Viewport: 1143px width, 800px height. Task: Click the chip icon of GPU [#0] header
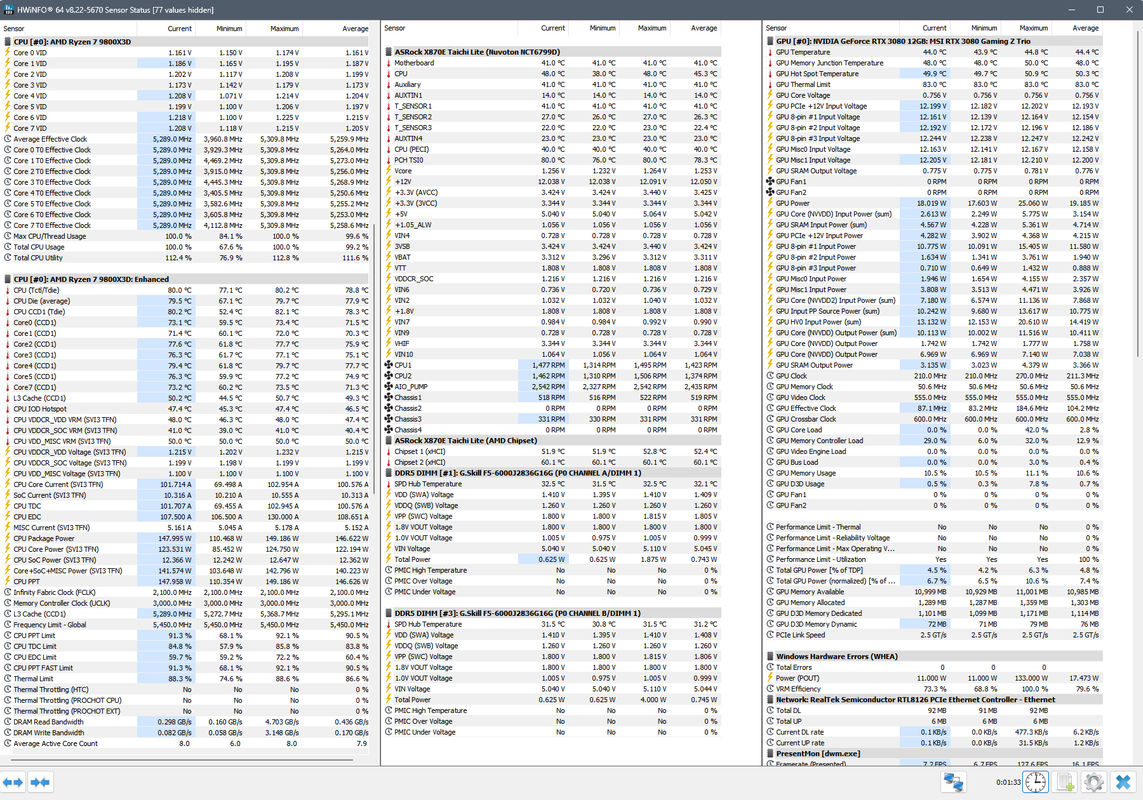tap(771, 42)
